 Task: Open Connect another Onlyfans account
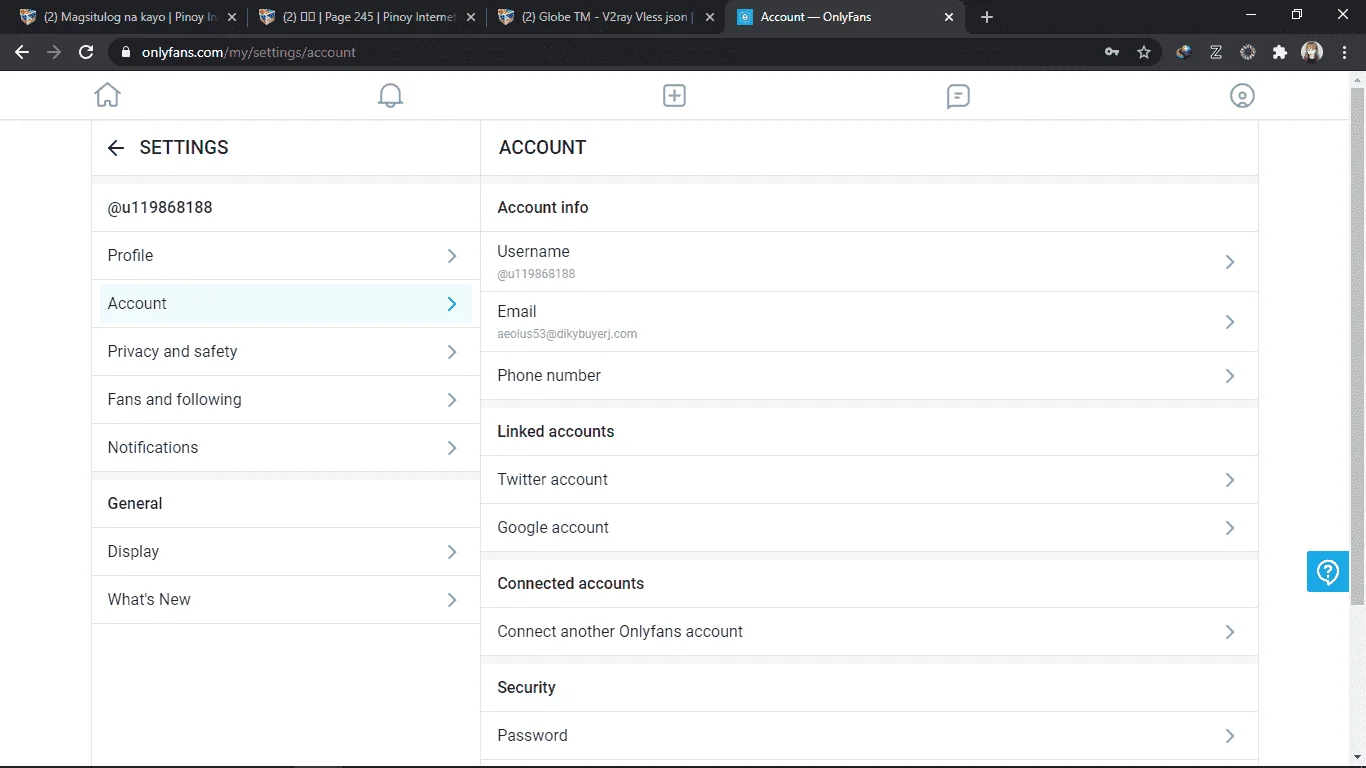pos(869,632)
